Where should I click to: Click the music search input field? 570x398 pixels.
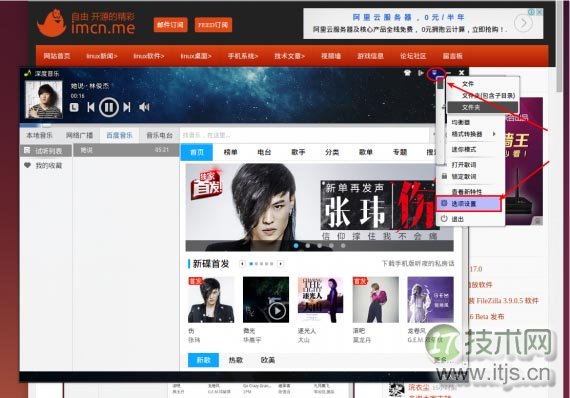click(x=305, y=135)
